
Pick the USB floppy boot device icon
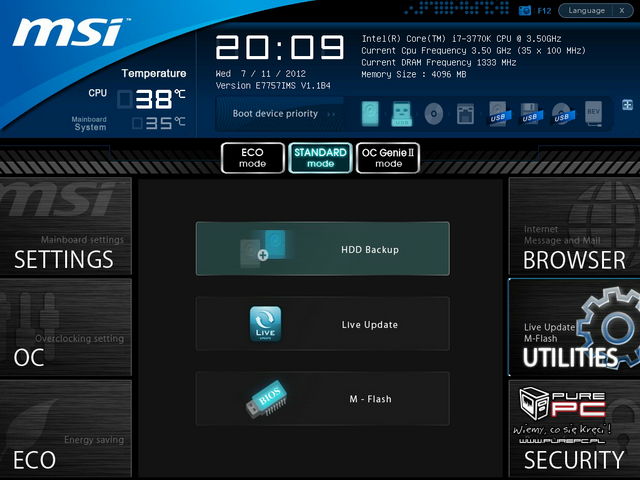pos(531,114)
